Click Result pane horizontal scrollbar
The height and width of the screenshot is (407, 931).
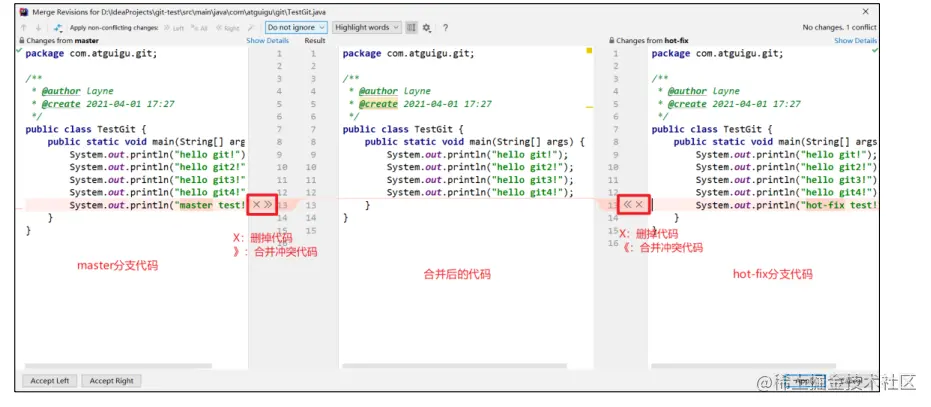pos(454,366)
